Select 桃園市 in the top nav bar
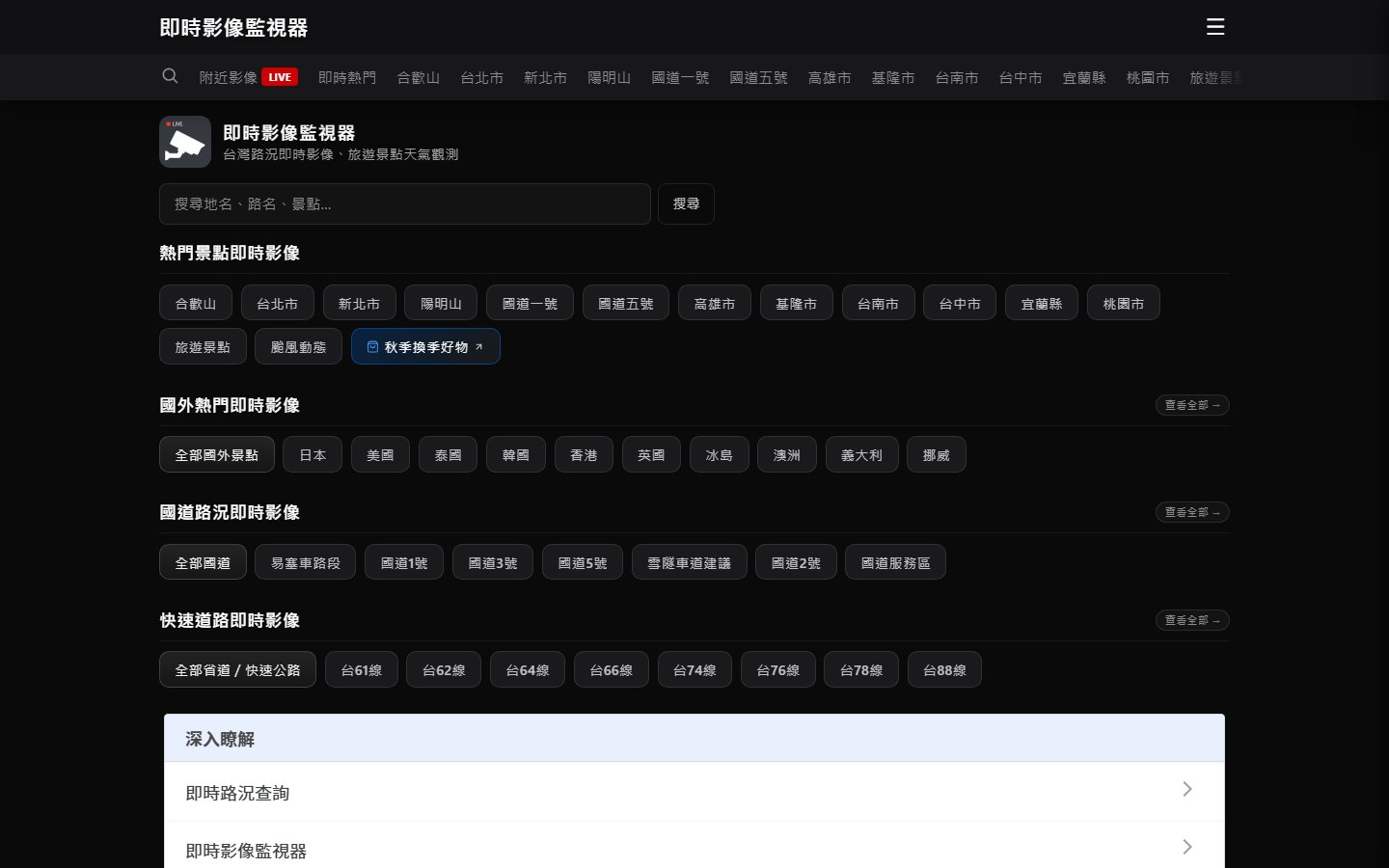 [x=1148, y=77]
